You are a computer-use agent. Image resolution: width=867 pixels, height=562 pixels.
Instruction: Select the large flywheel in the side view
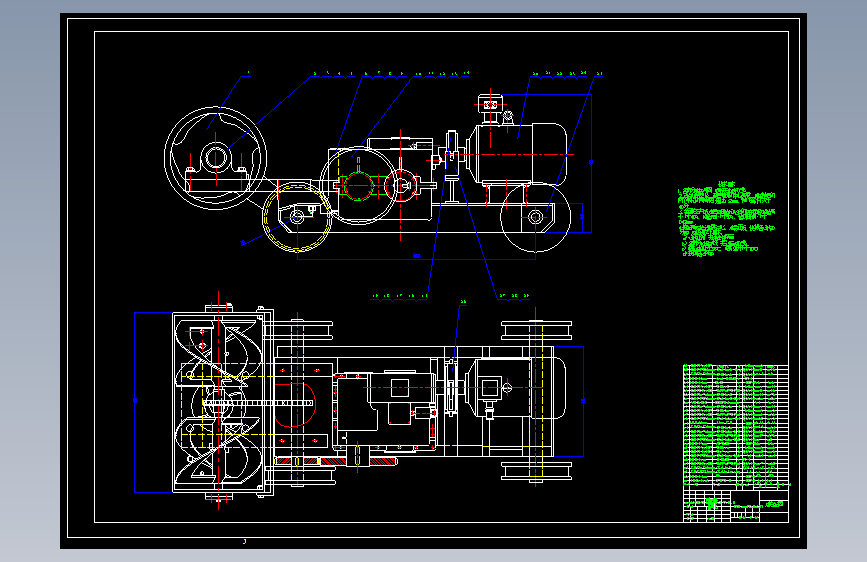tap(216, 158)
